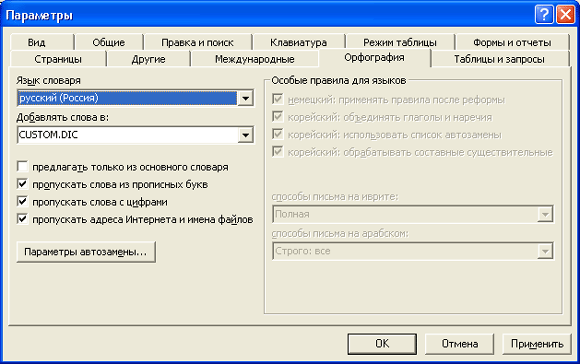Open the Общие tab

pos(108,43)
